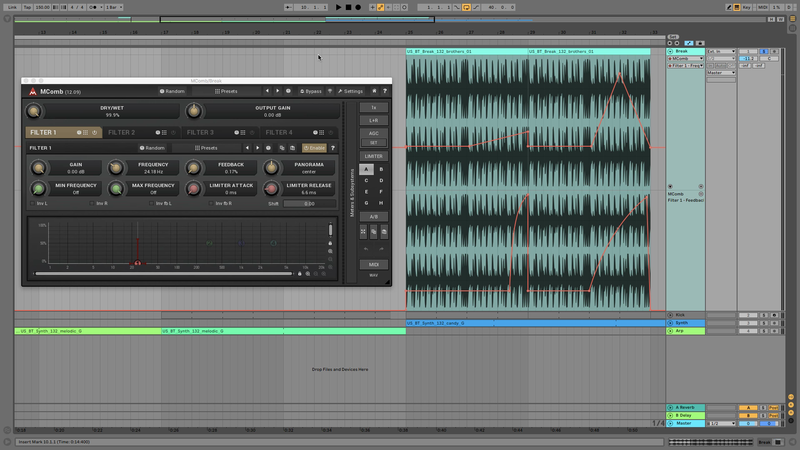
Task: Click the paste icon in Filter 1 section
Action: click(x=292, y=148)
